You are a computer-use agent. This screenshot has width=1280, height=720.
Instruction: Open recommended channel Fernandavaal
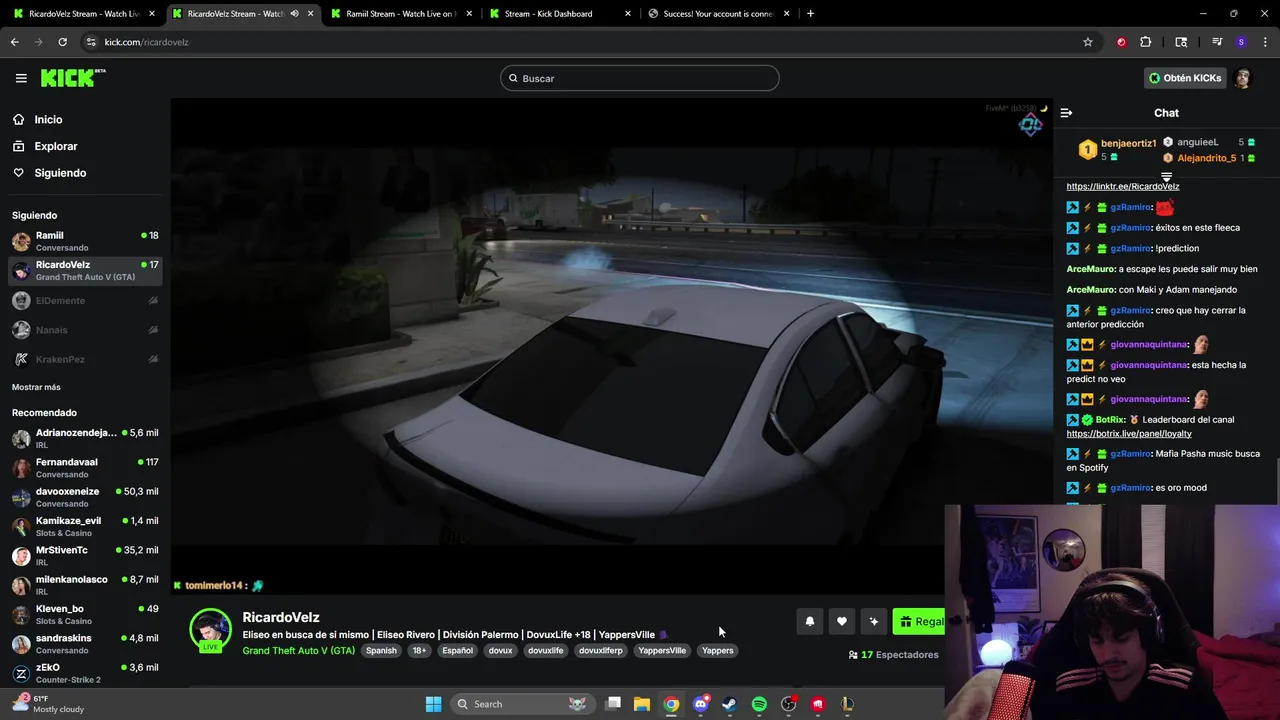pos(85,468)
